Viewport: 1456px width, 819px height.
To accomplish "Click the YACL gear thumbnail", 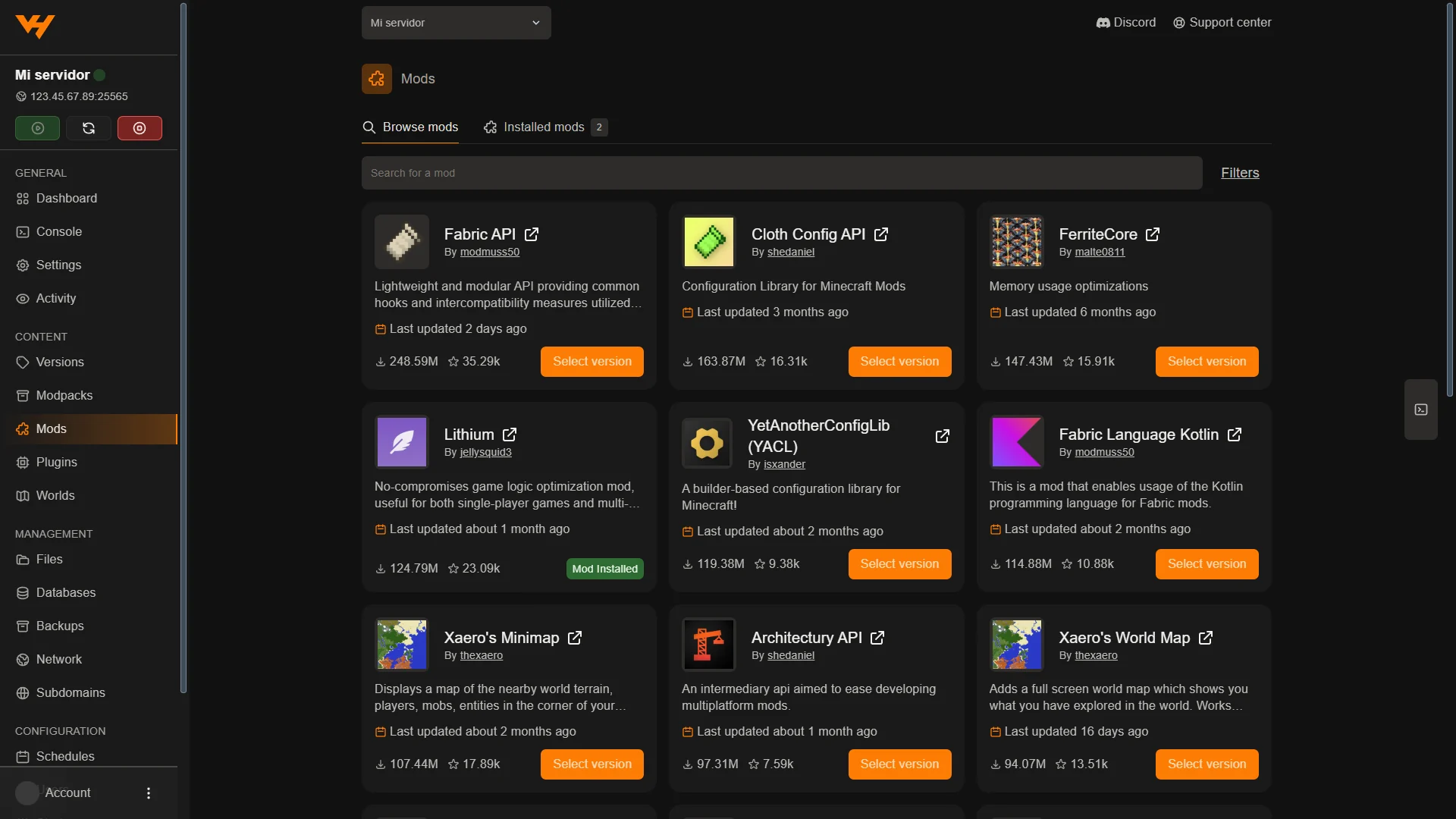I will (707, 444).
